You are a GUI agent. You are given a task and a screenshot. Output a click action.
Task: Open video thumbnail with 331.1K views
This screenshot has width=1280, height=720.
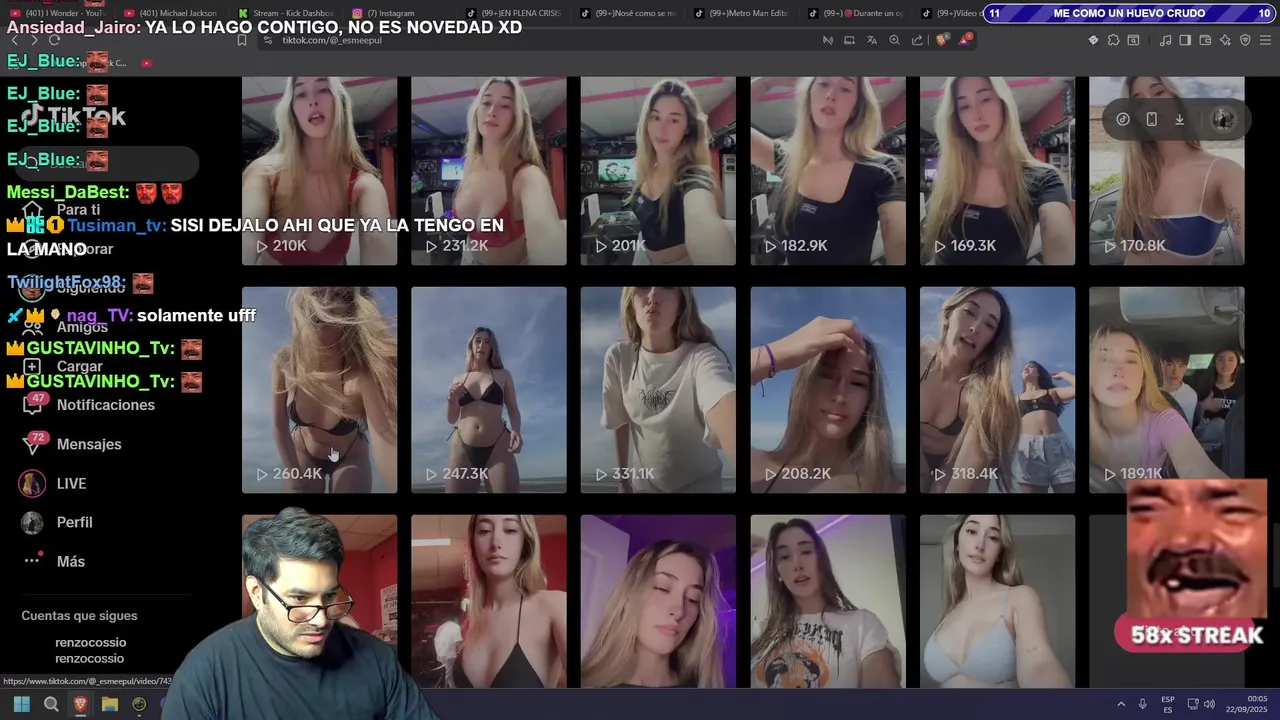[x=658, y=390]
